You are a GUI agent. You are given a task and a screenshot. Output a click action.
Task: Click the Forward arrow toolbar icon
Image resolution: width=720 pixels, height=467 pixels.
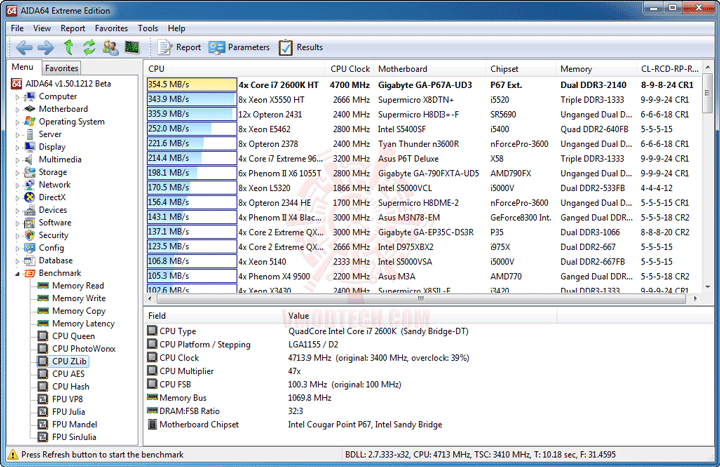click(x=45, y=47)
